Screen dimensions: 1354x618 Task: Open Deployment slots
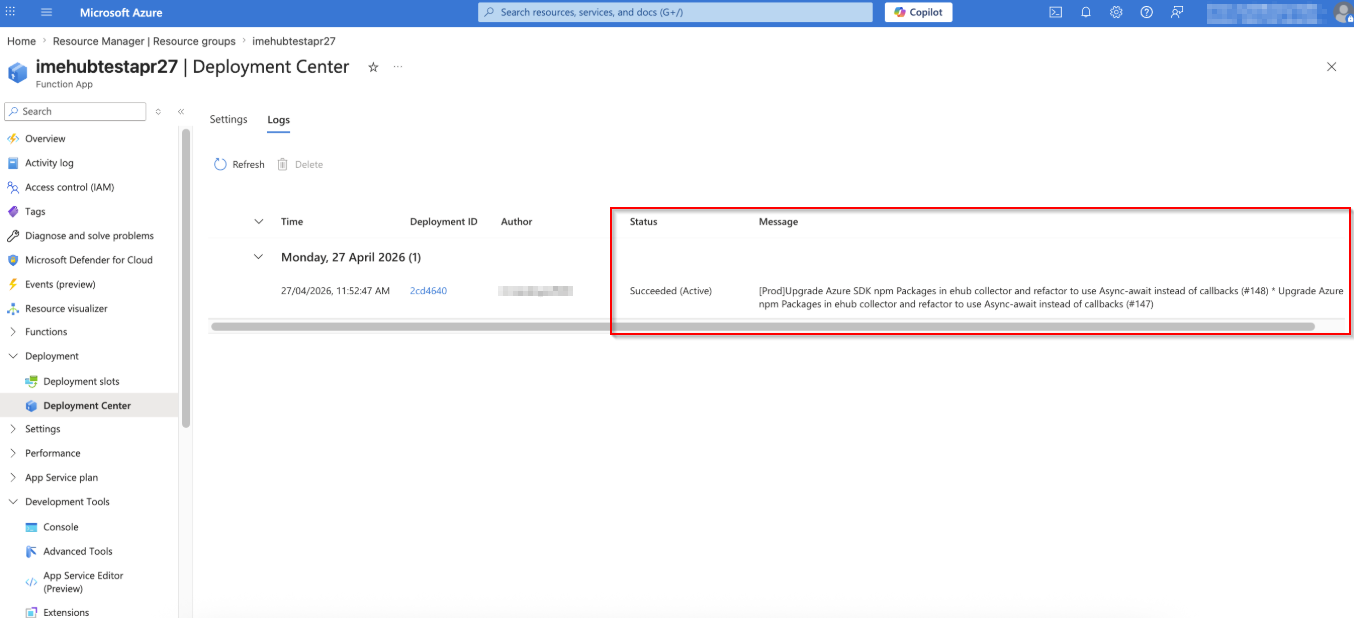(x=81, y=382)
